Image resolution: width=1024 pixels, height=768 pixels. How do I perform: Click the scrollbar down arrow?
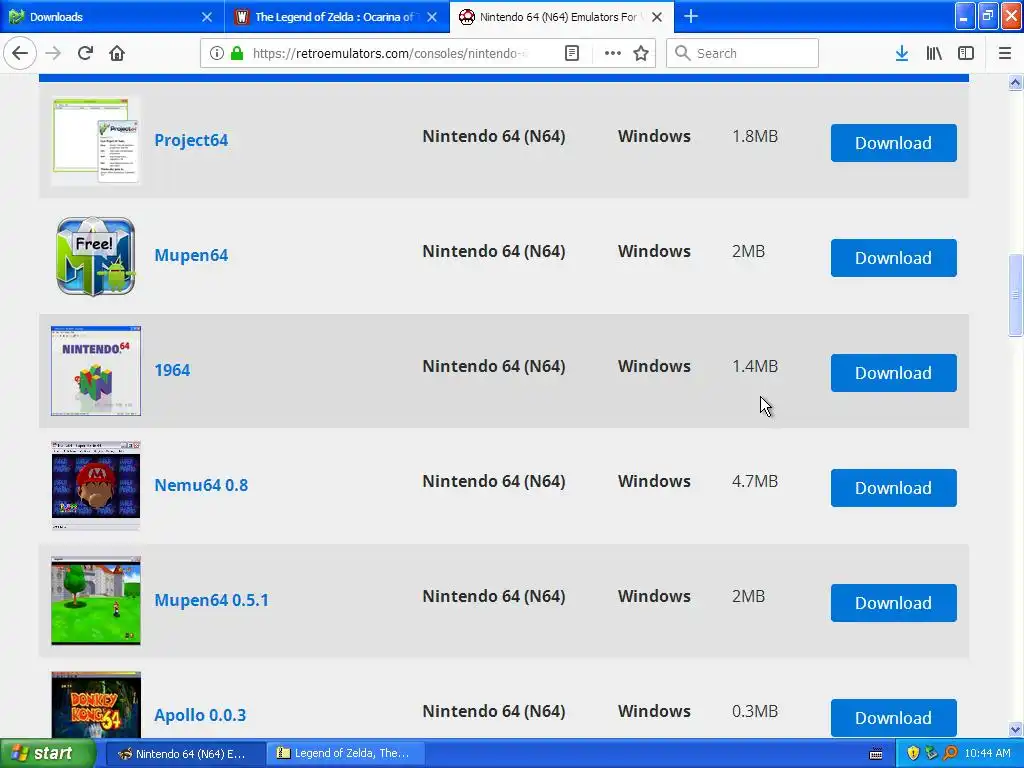click(1016, 729)
